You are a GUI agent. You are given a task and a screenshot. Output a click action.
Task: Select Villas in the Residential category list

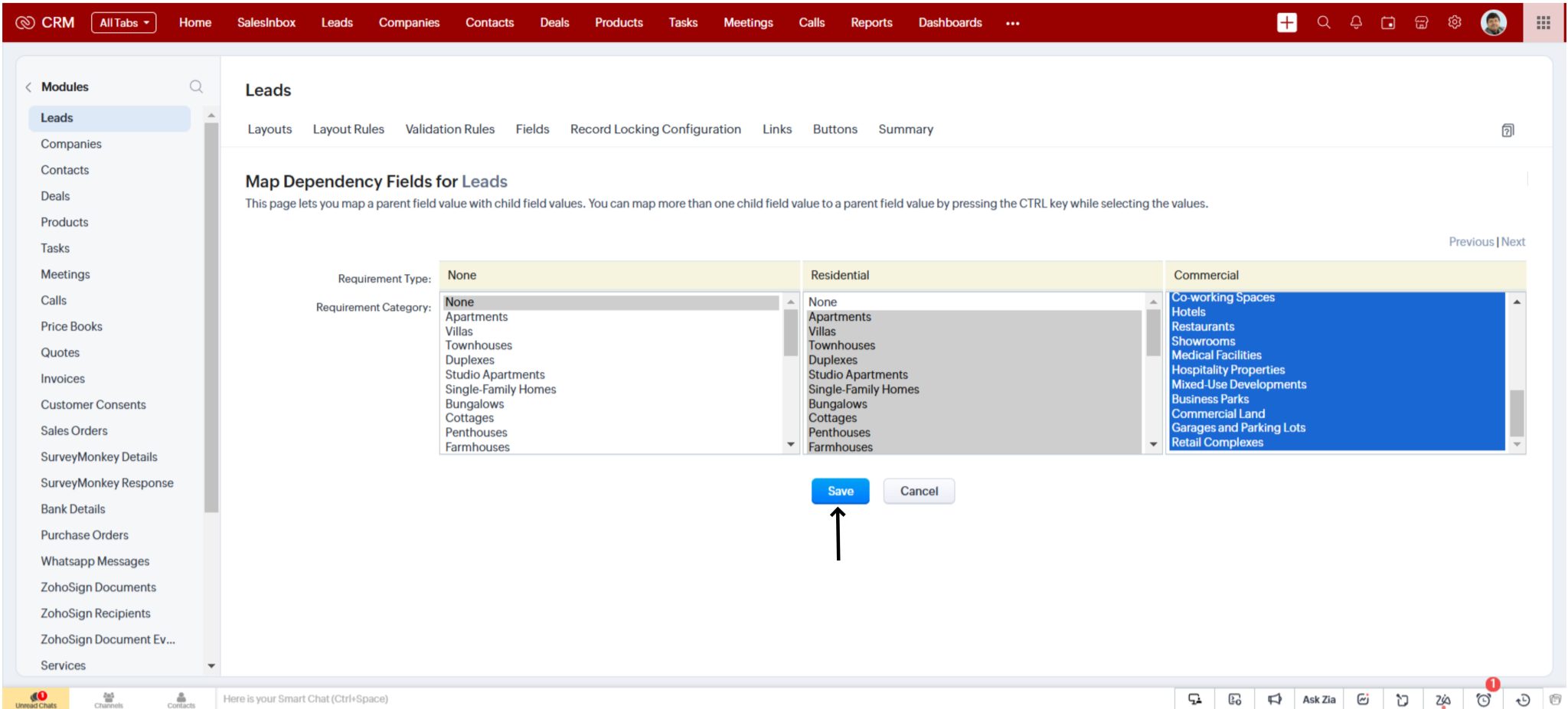[x=823, y=331]
